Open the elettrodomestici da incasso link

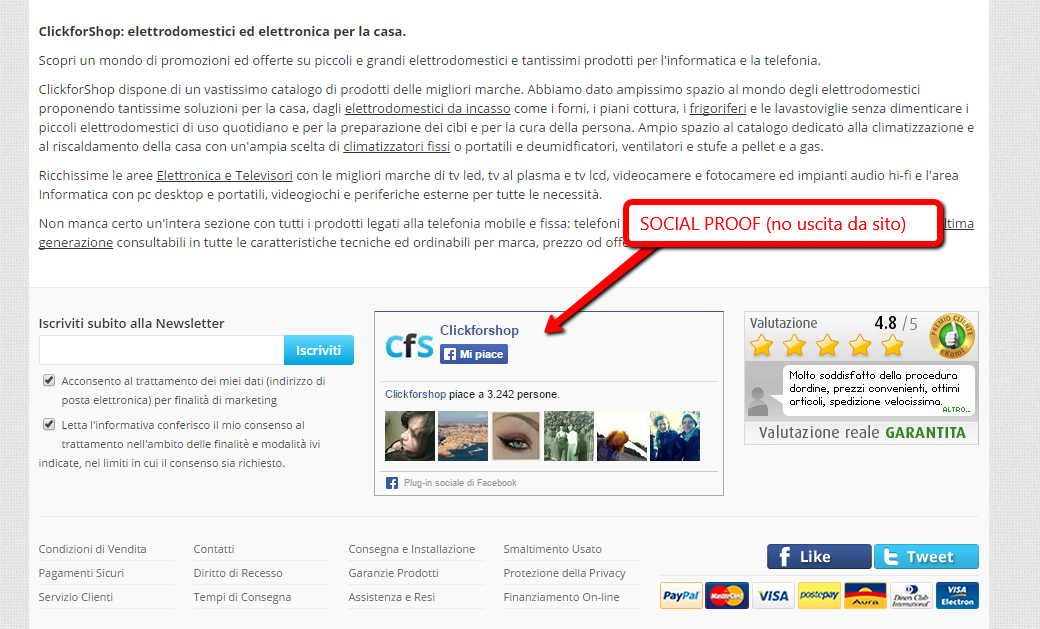tap(428, 108)
